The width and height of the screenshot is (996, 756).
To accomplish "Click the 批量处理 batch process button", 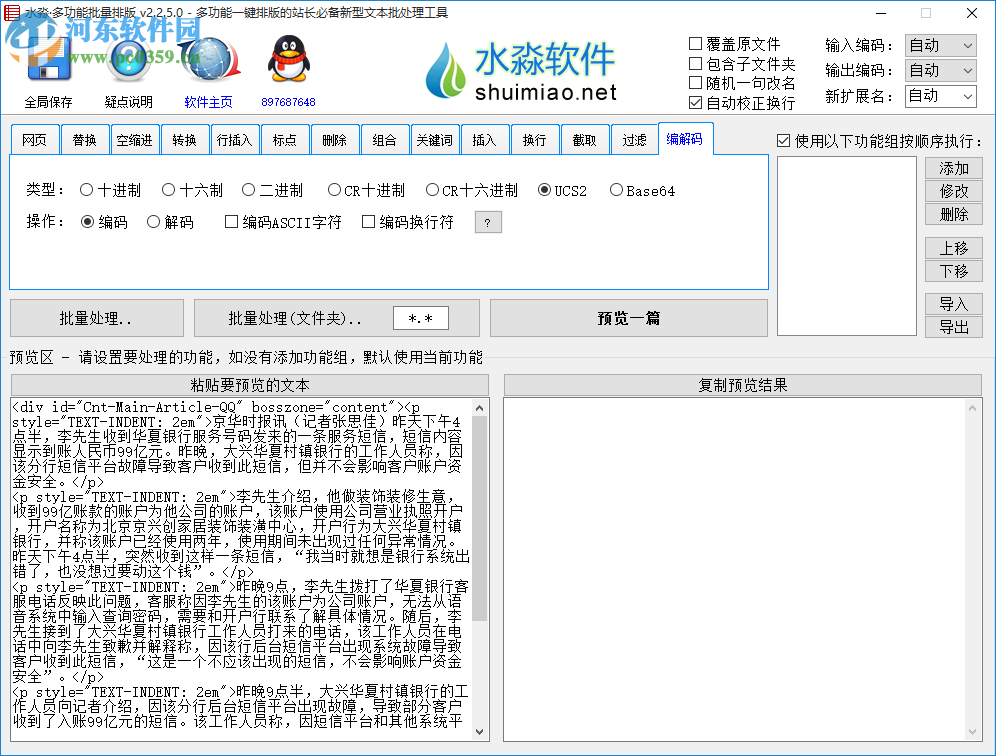I will pos(96,317).
